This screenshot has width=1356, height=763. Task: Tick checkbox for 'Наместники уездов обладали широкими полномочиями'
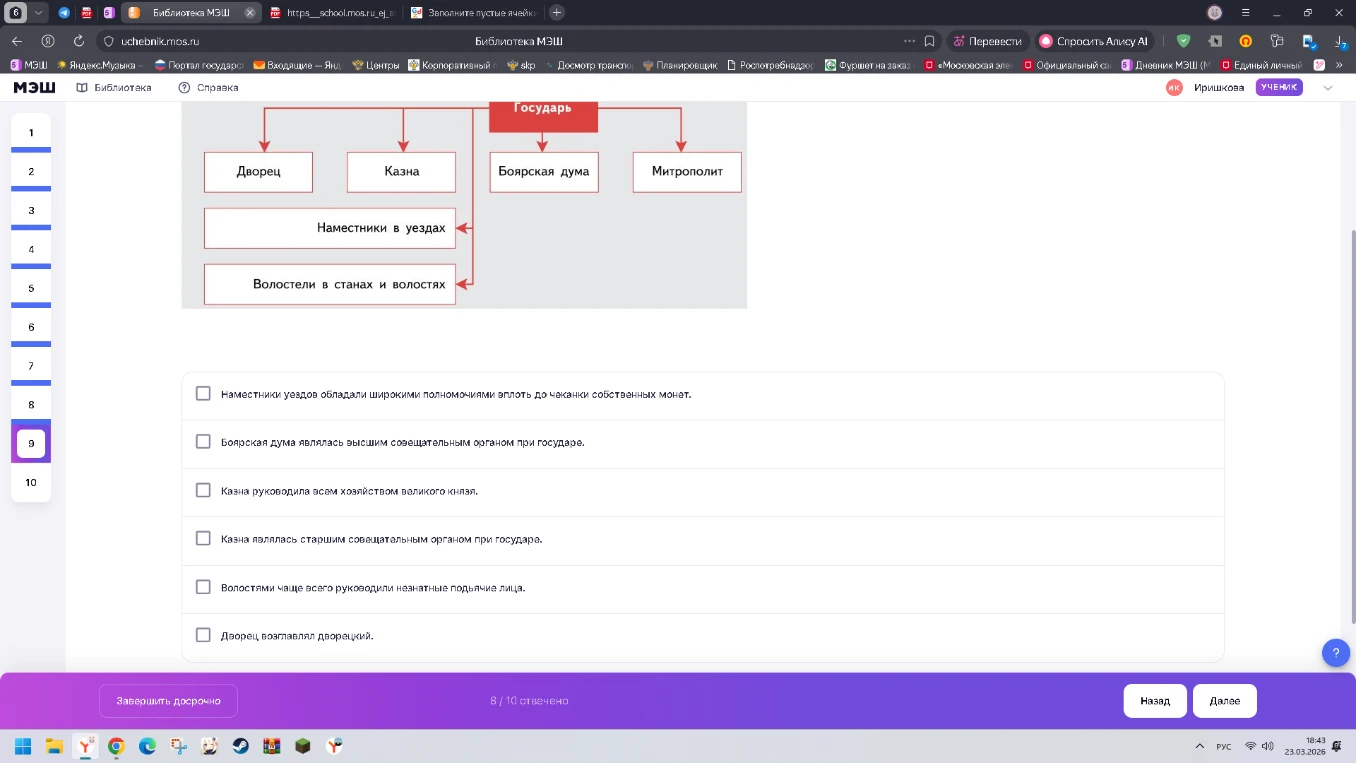pos(203,393)
